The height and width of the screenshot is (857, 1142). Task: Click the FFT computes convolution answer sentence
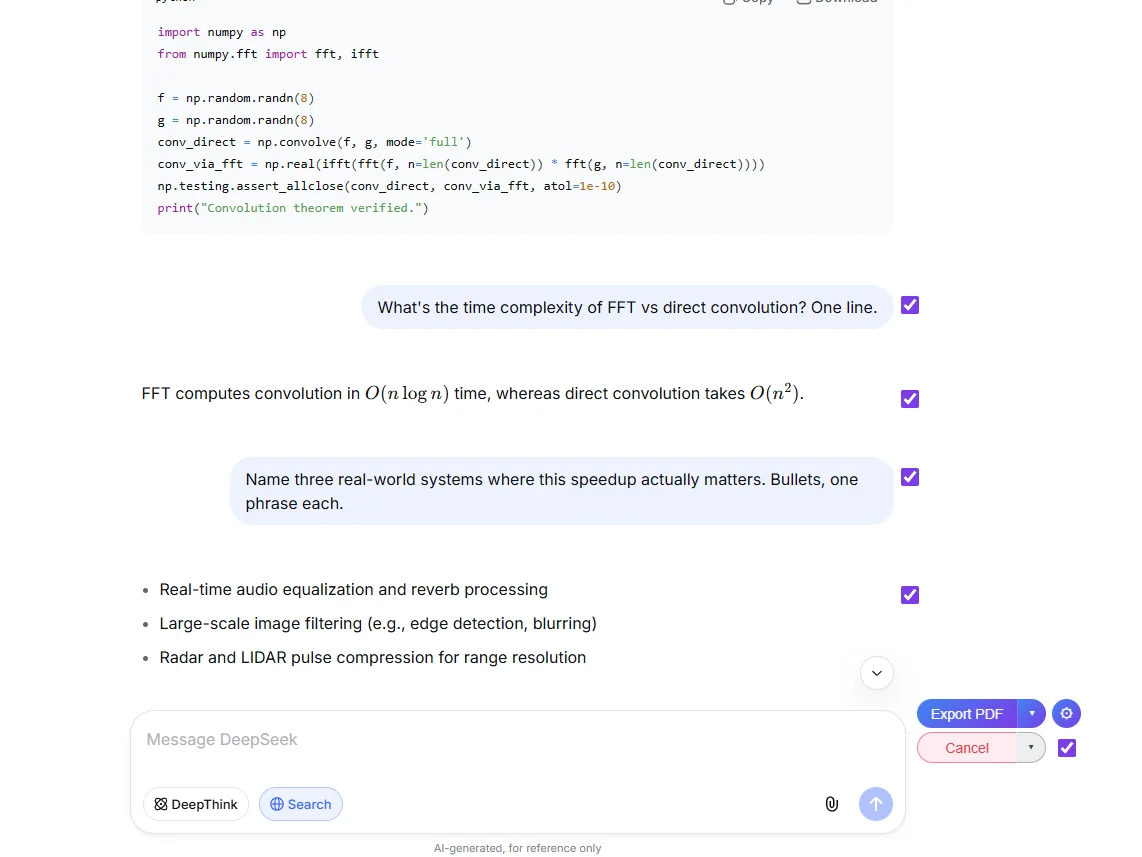pos(472,393)
